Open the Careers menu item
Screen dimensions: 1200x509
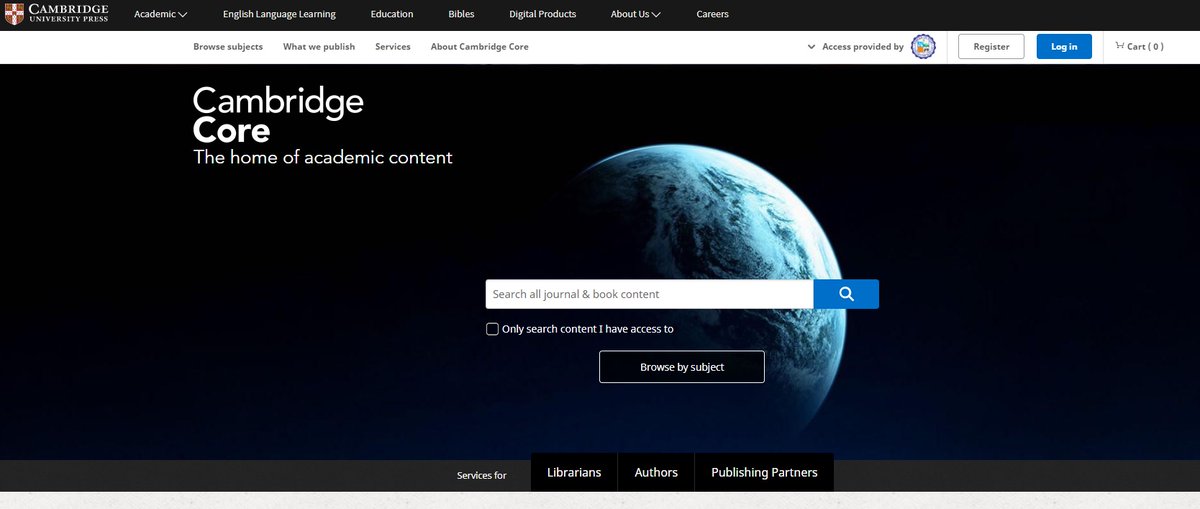[x=713, y=15]
